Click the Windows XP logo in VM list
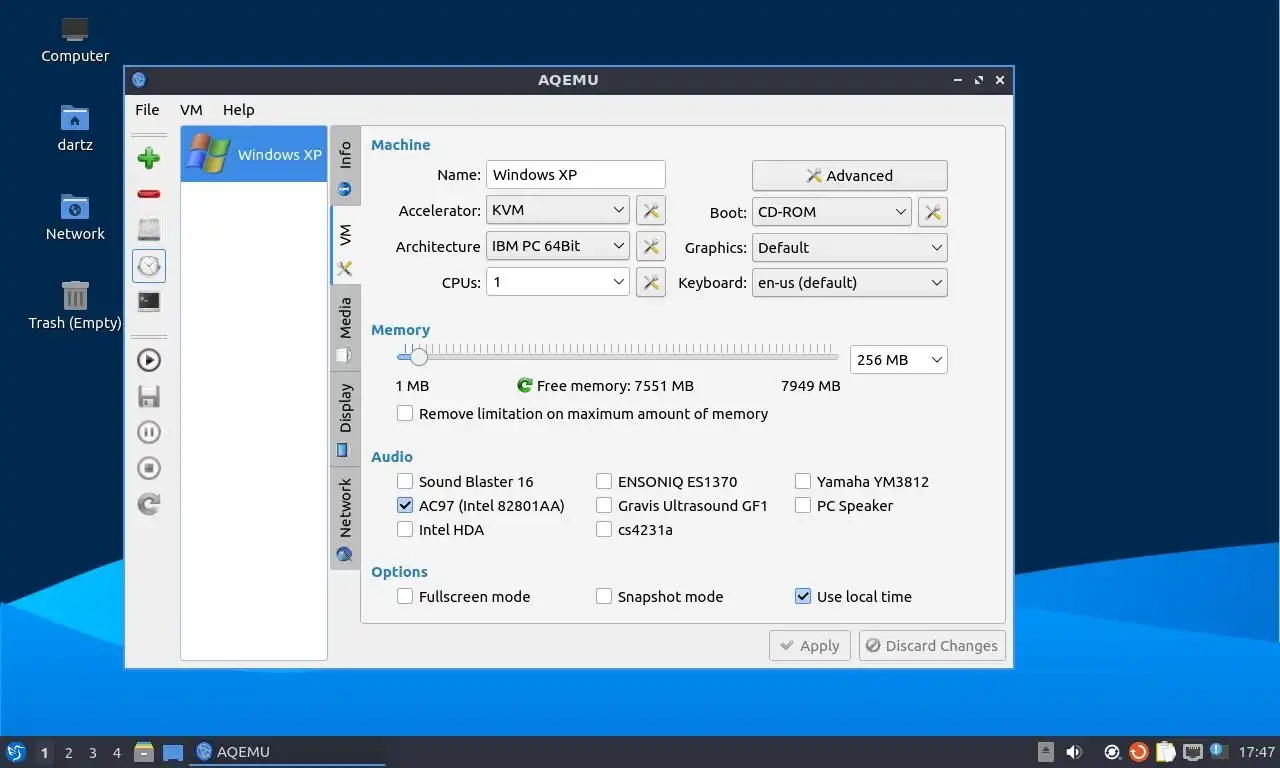This screenshot has height=768, width=1280. point(209,154)
